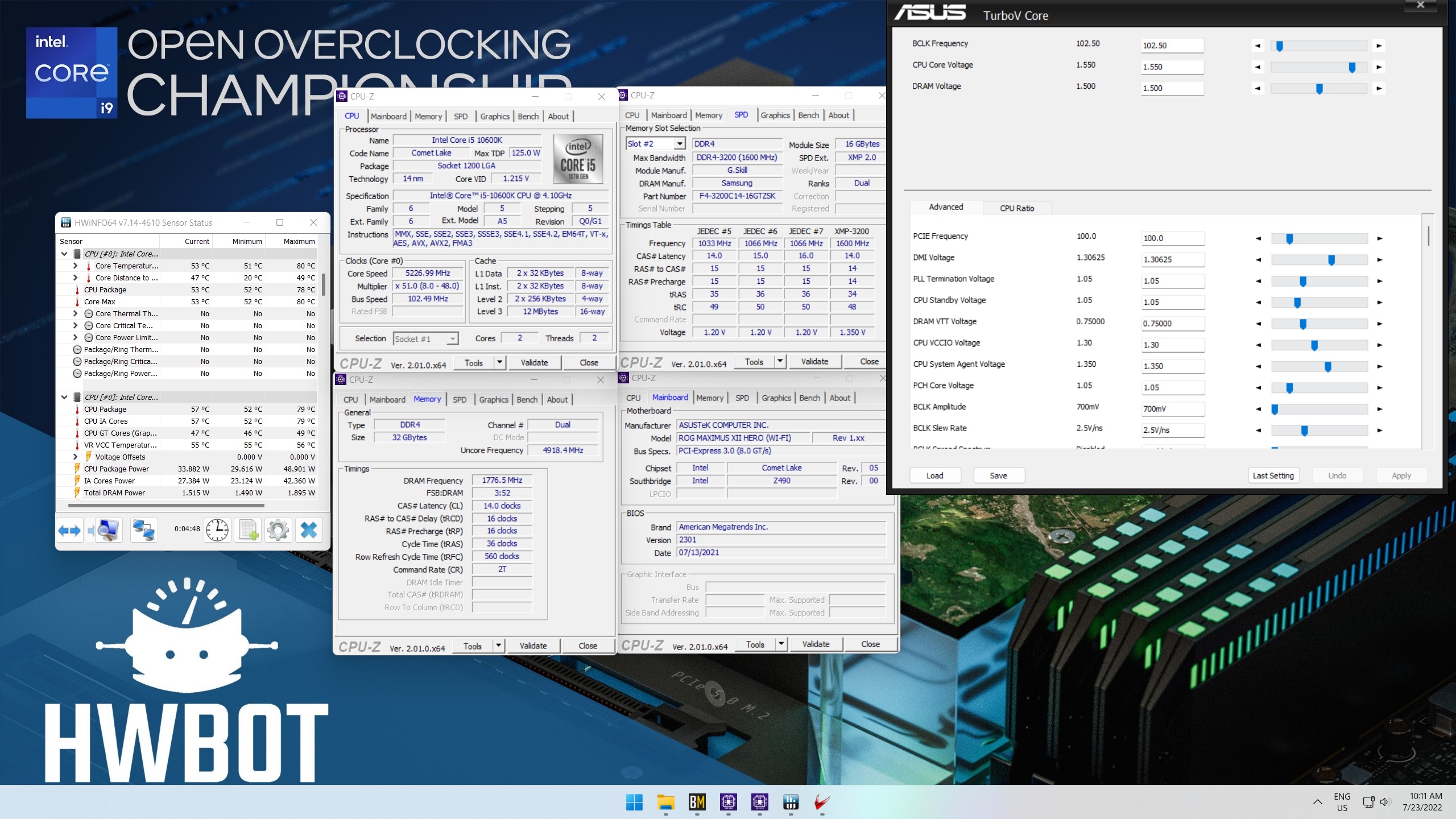Expand Core Distance to TjMAX row
Viewport: 1456px width, 819px height.
(75, 278)
